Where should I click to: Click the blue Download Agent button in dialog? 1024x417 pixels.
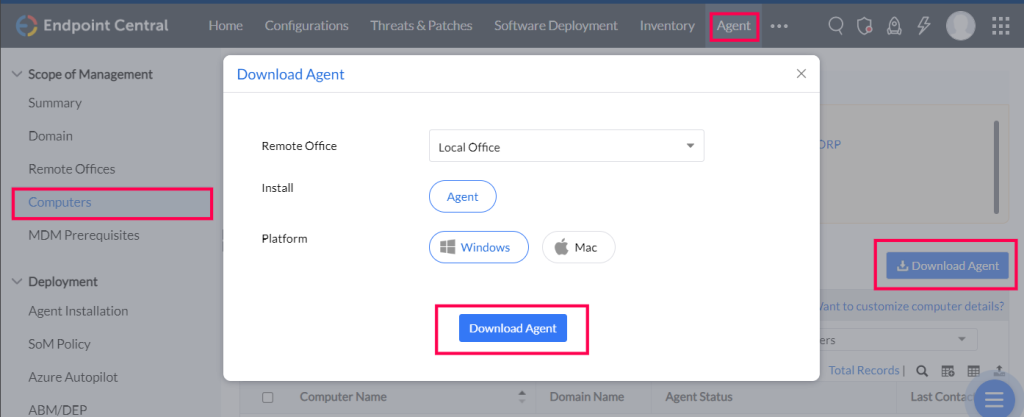click(x=513, y=328)
